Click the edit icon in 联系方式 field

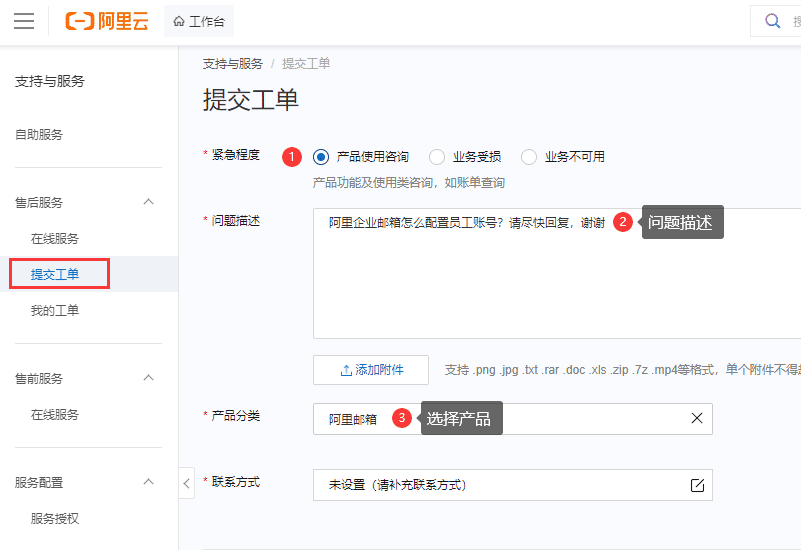(697, 485)
